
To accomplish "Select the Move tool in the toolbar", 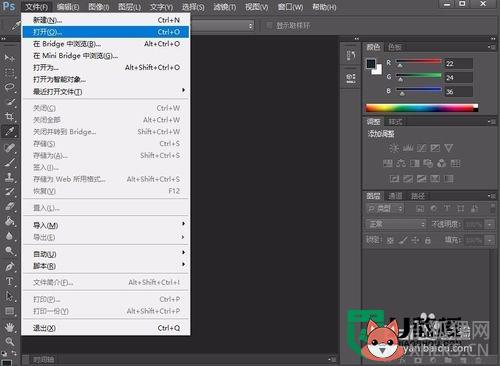I will [x=9, y=58].
